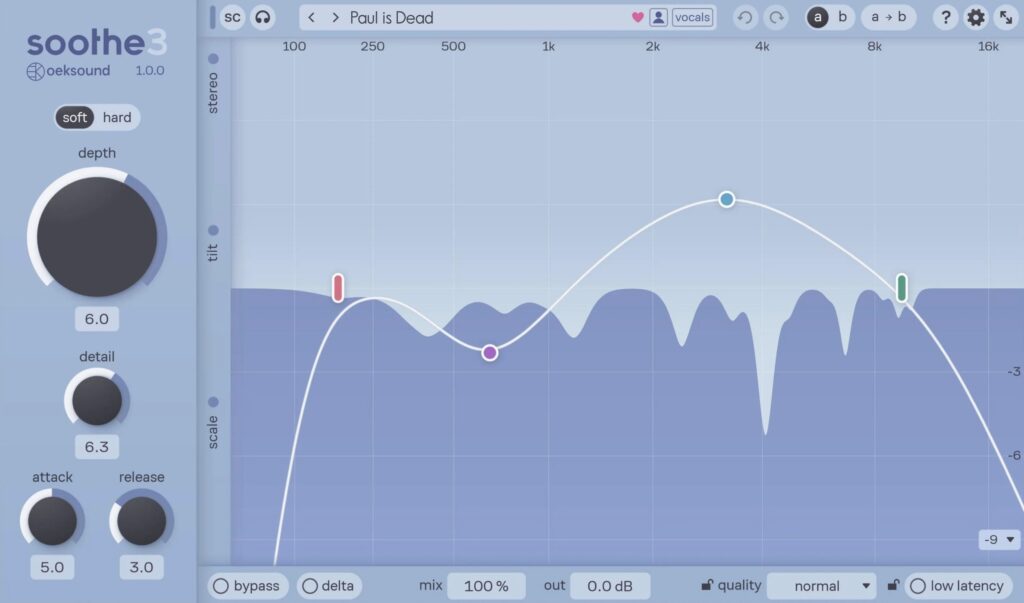
Task: Enable the sidechain sc button
Action: click(x=232, y=18)
